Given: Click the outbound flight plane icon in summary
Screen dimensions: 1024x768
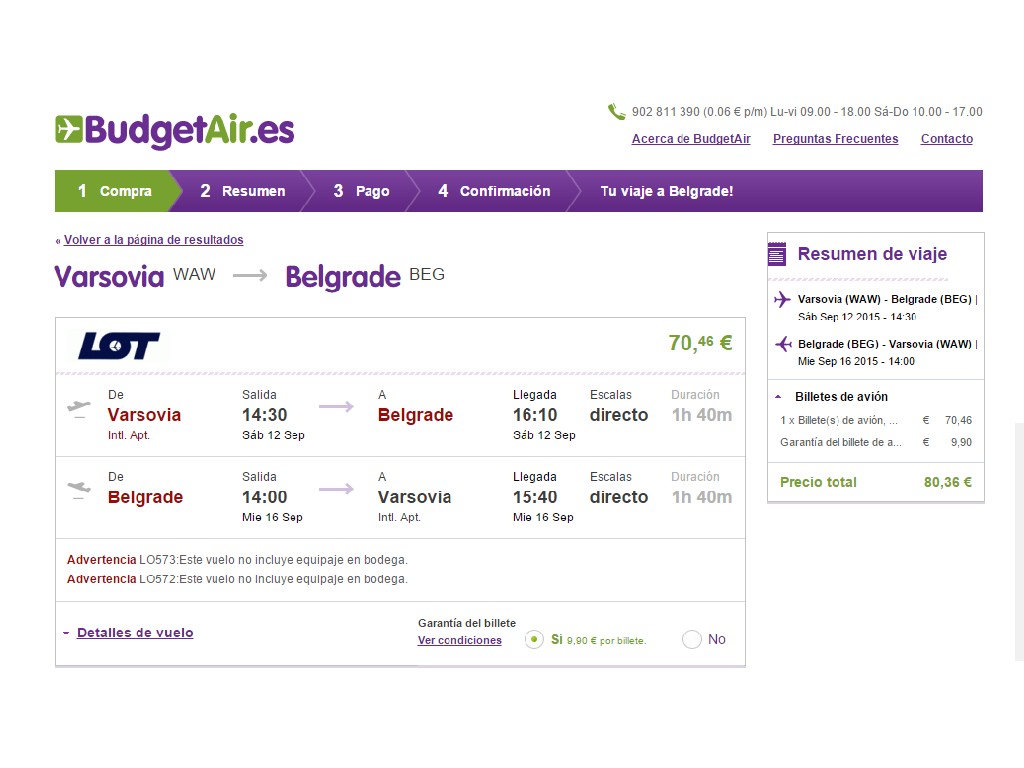Looking at the screenshot, I should click(x=782, y=300).
